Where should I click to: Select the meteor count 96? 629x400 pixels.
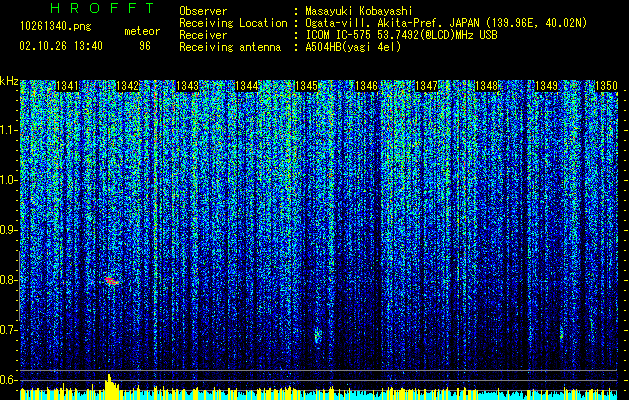[145, 46]
